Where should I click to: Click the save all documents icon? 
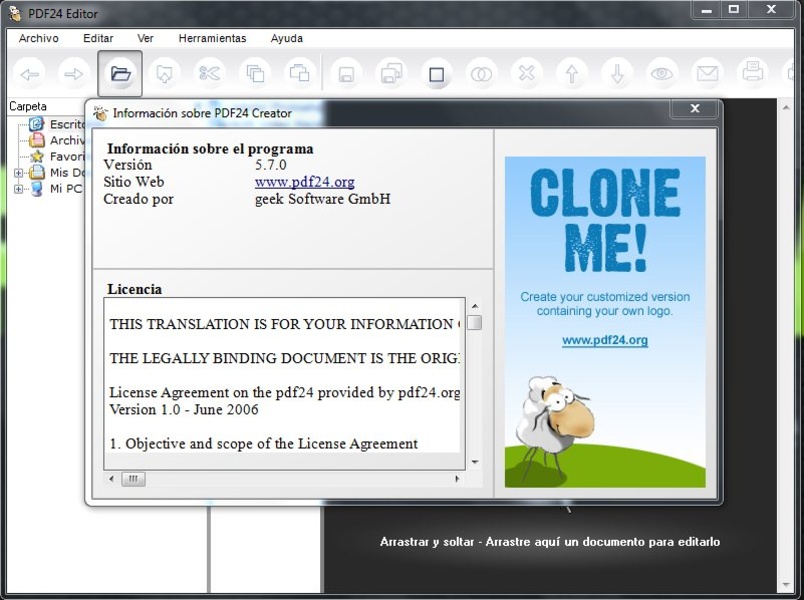pos(391,74)
